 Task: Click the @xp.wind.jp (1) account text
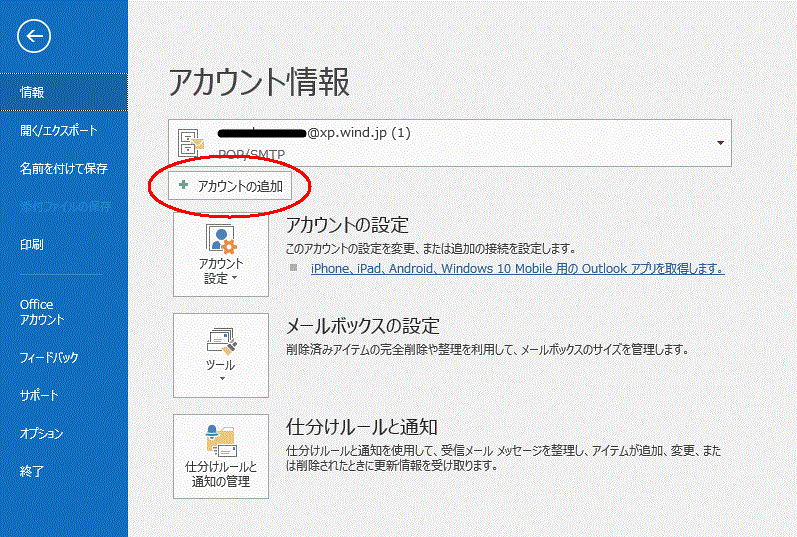(359, 133)
